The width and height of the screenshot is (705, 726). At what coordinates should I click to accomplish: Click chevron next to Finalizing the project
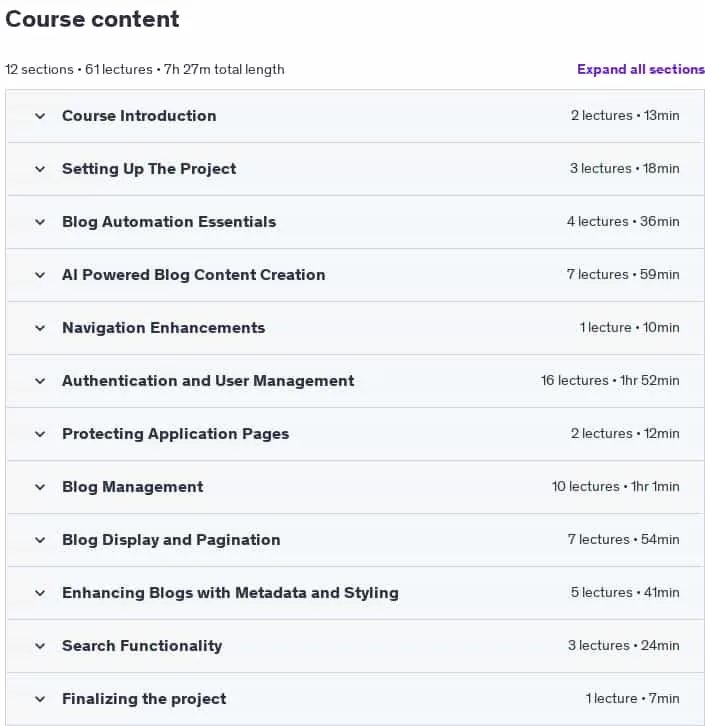[40, 699]
